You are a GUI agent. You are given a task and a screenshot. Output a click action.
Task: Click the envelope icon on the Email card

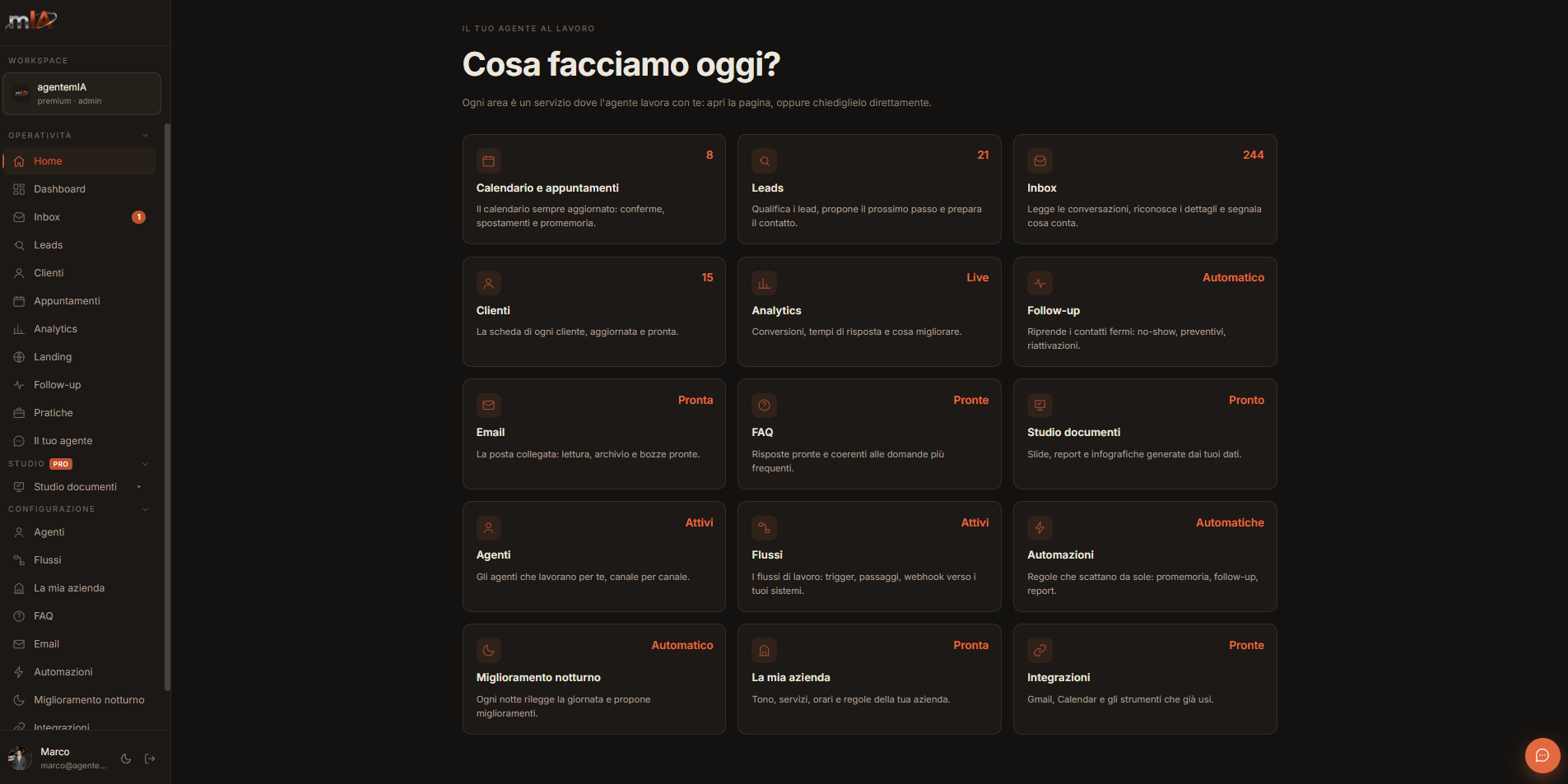[x=489, y=406]
